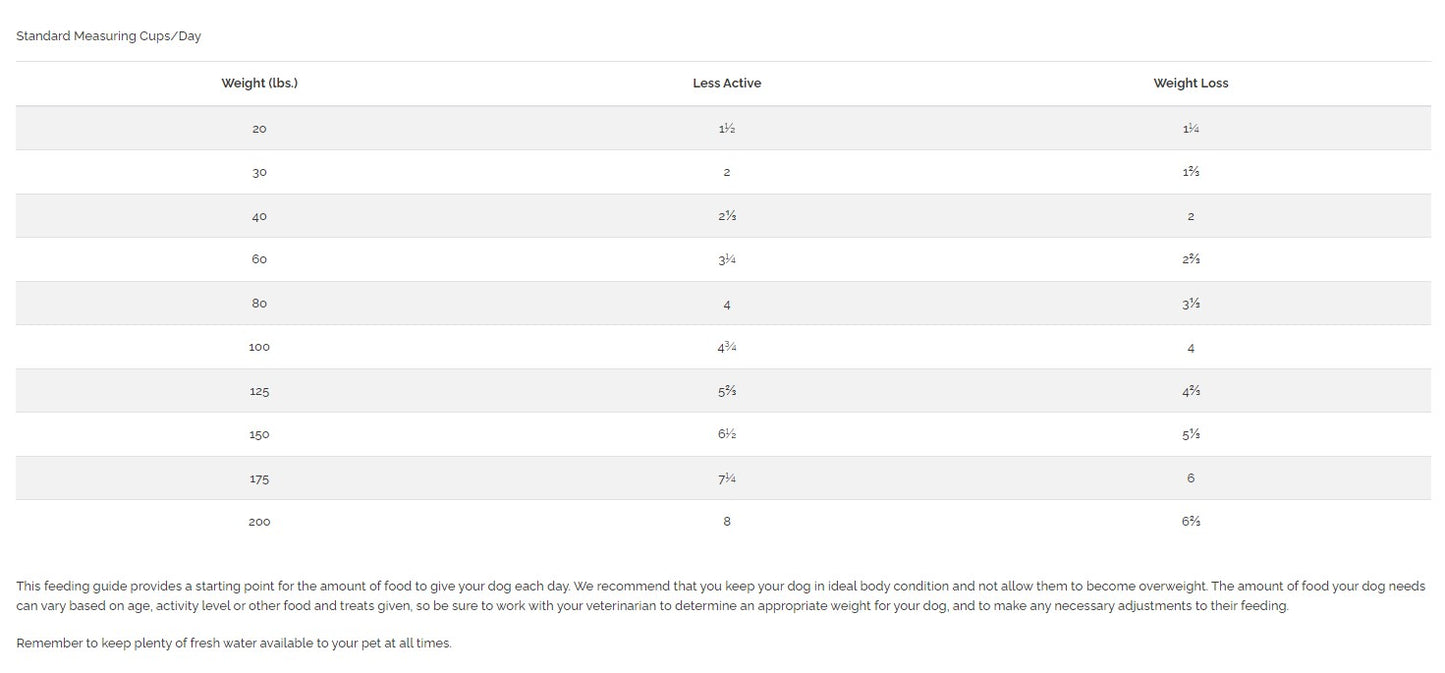Image resolution: width=1445 pixels, height=673 pixels.
Task: Click the Standard Measuring Cups/Day caption
Action: pyautogui.click(x=108, y=36)
